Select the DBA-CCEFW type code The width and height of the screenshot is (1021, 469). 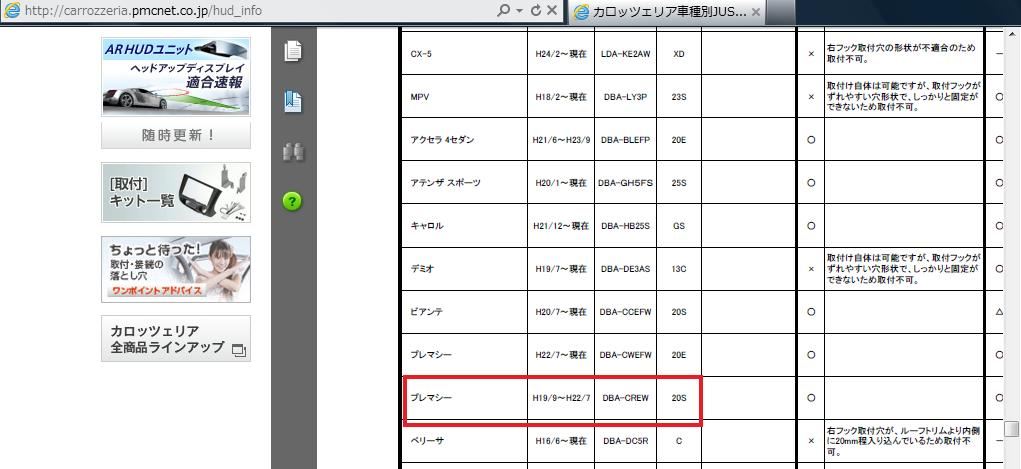pos(626,311)
